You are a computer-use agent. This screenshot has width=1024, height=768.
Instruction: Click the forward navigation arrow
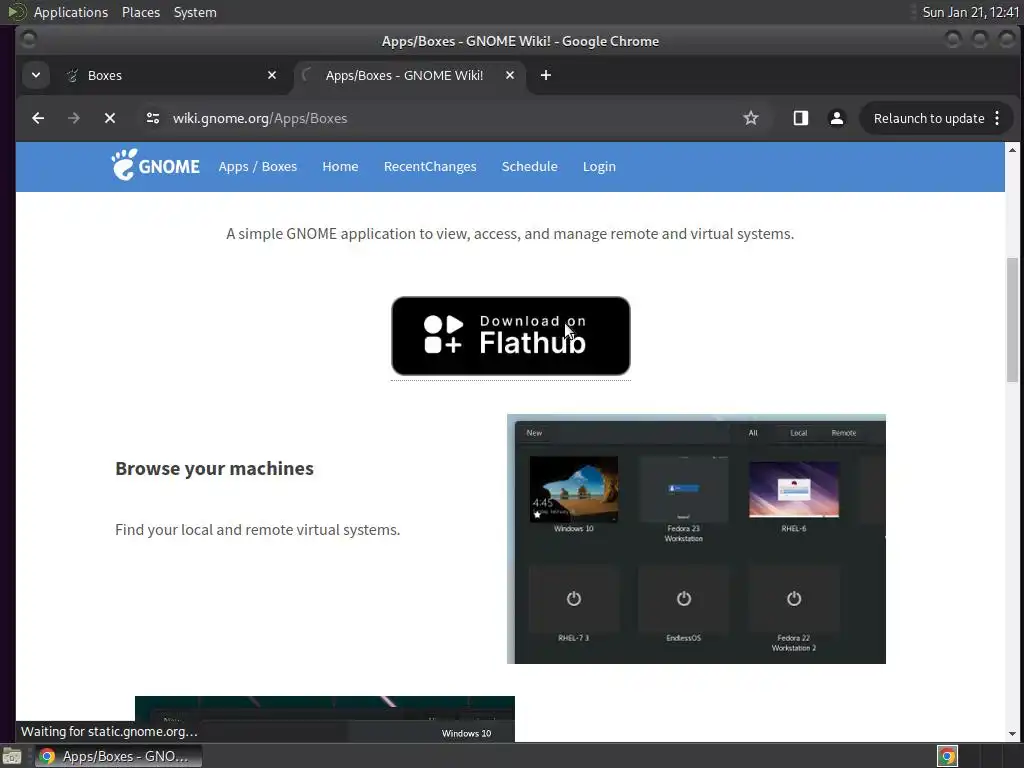click(x=74, y=118)
